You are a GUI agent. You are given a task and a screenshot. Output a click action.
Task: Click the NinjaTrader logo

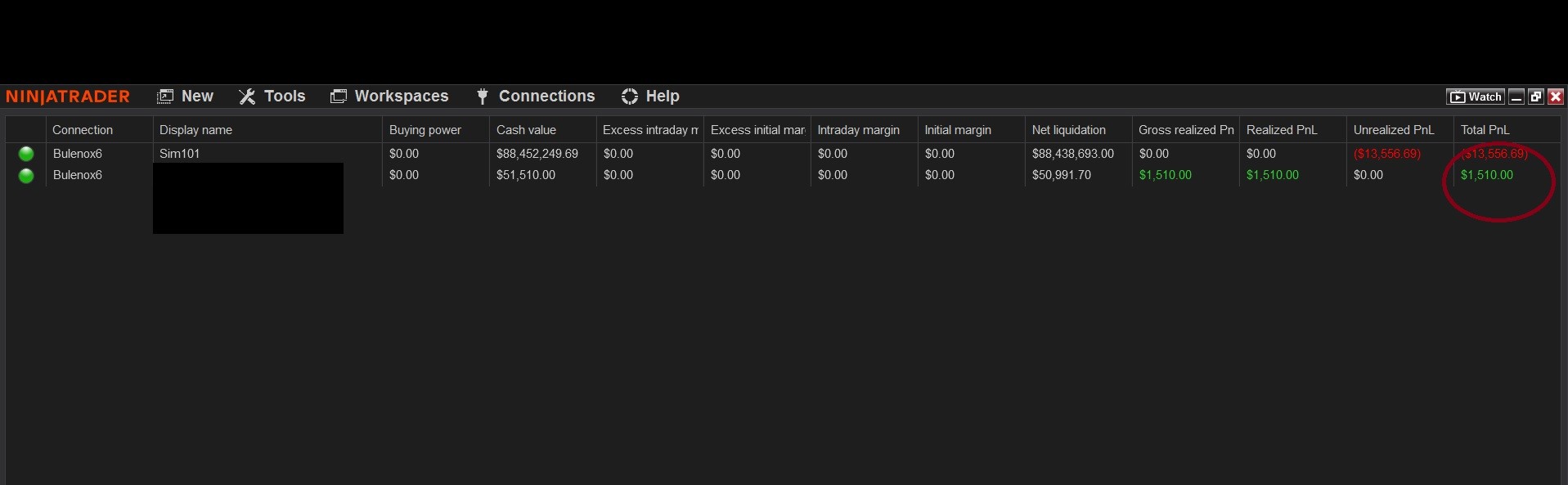click(x=68, y=97)
